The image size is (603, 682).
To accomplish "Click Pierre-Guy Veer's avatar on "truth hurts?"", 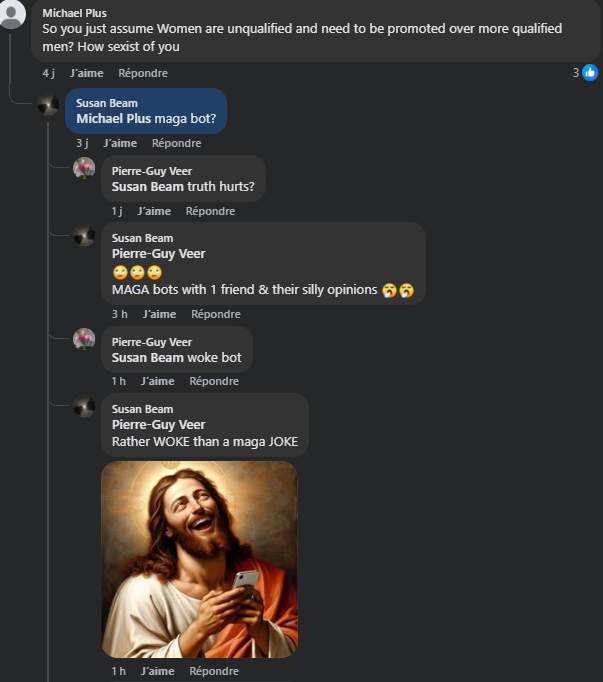I will [84, 168].
